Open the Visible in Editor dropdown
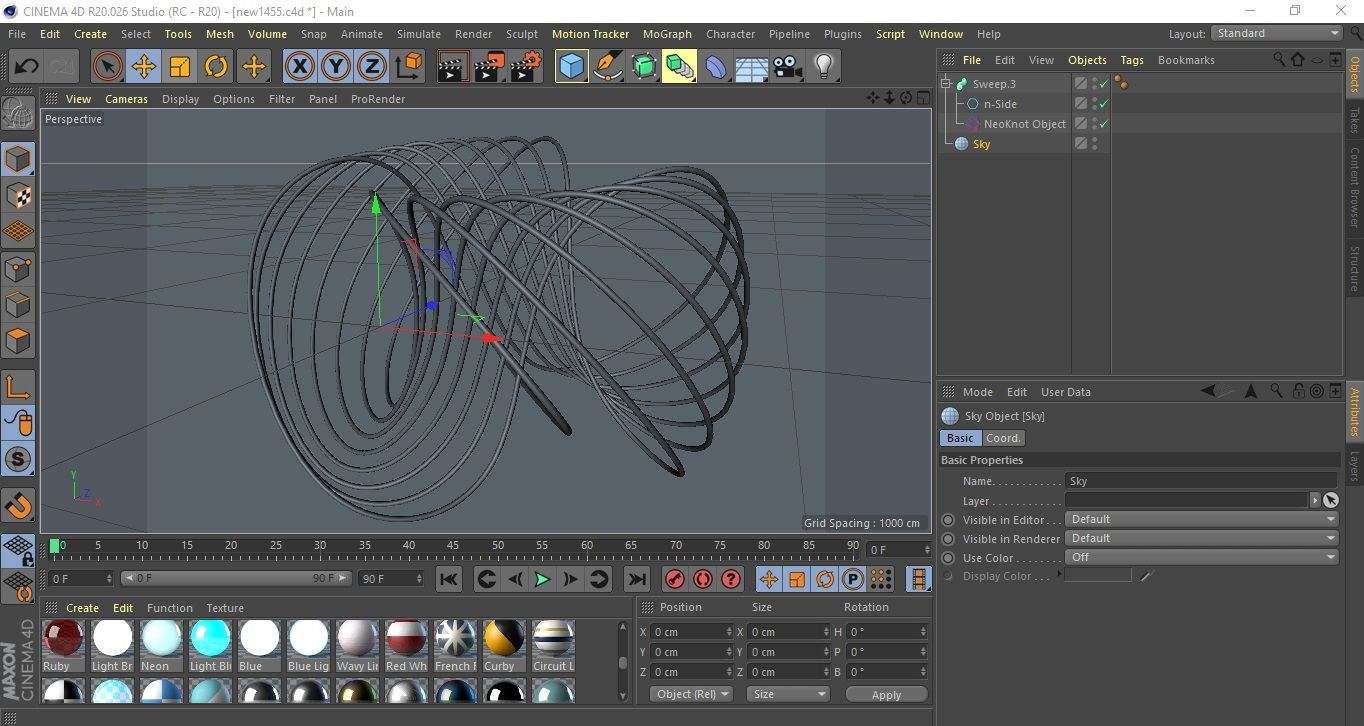The height and width of the screenshot is (726, 1364). (x=1201, y=519)
